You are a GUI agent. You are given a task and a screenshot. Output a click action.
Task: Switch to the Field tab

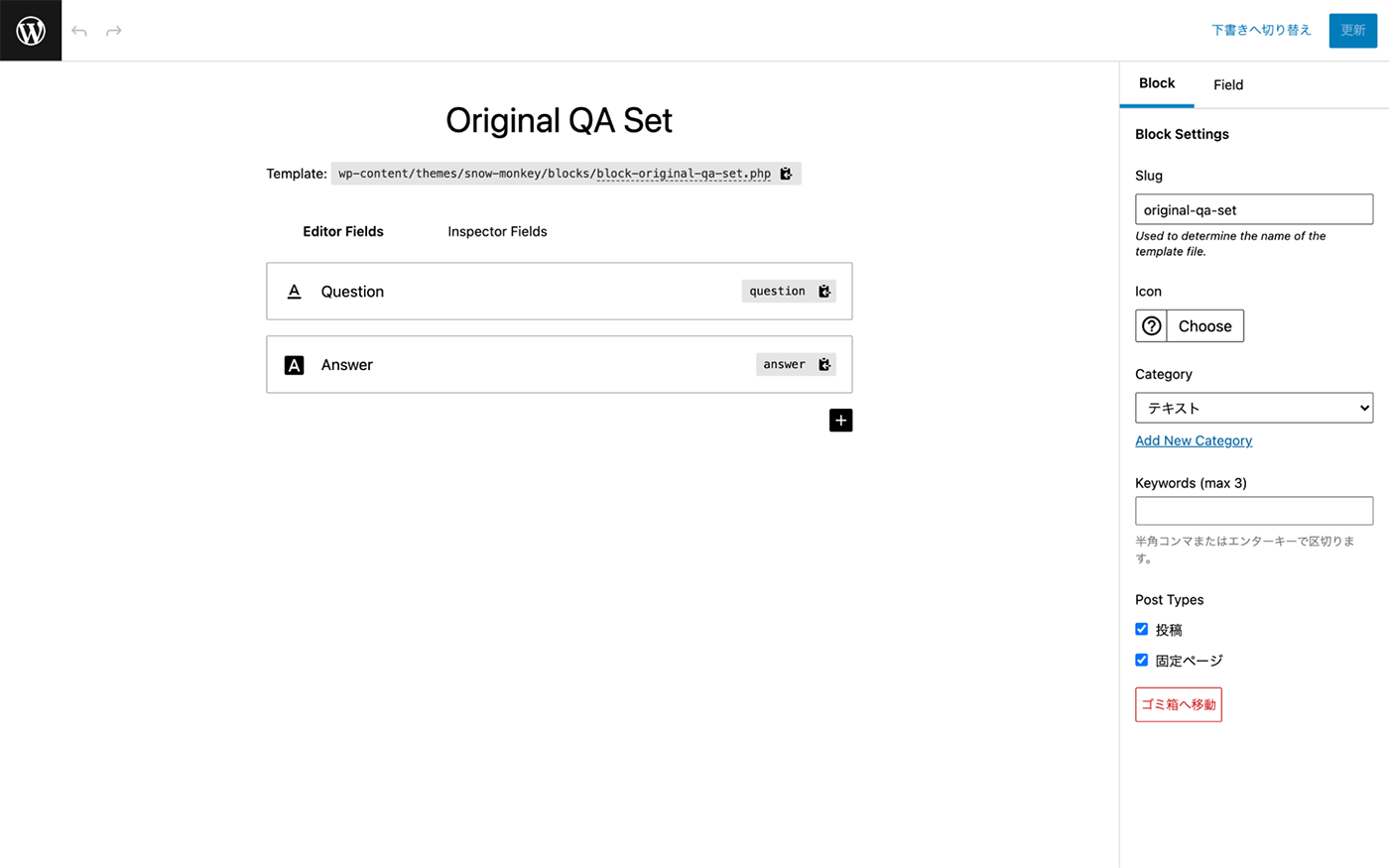click(x=1228, y=85)
